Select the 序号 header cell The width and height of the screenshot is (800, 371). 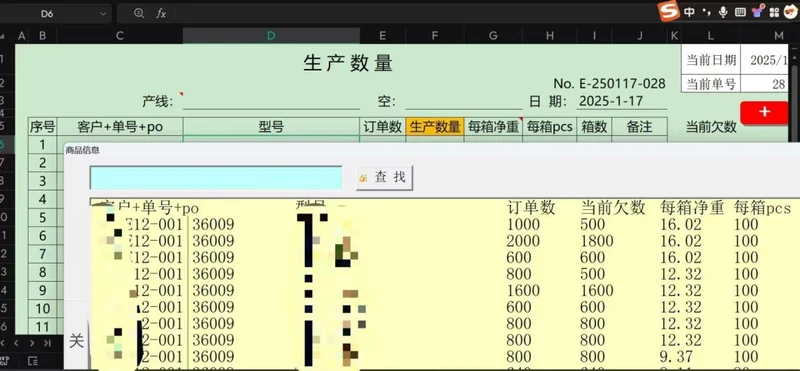(42, 127)
